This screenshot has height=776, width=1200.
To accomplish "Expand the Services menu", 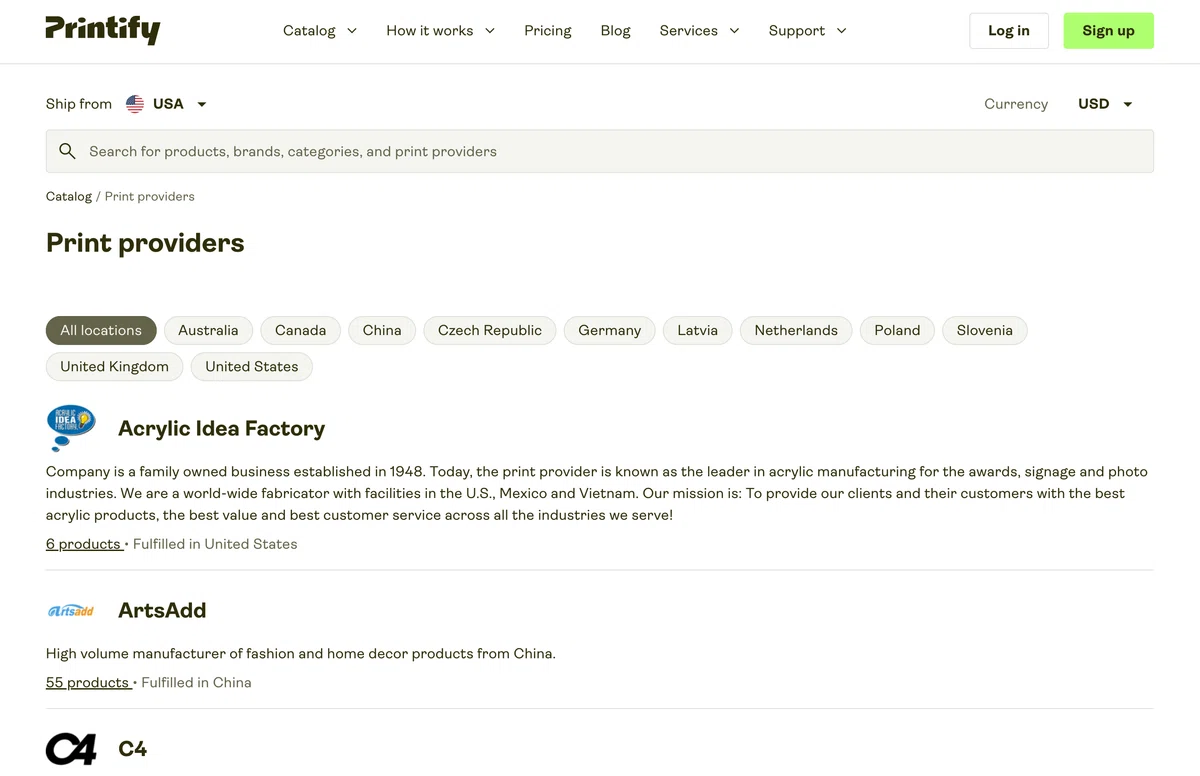I will coord(700,31).
